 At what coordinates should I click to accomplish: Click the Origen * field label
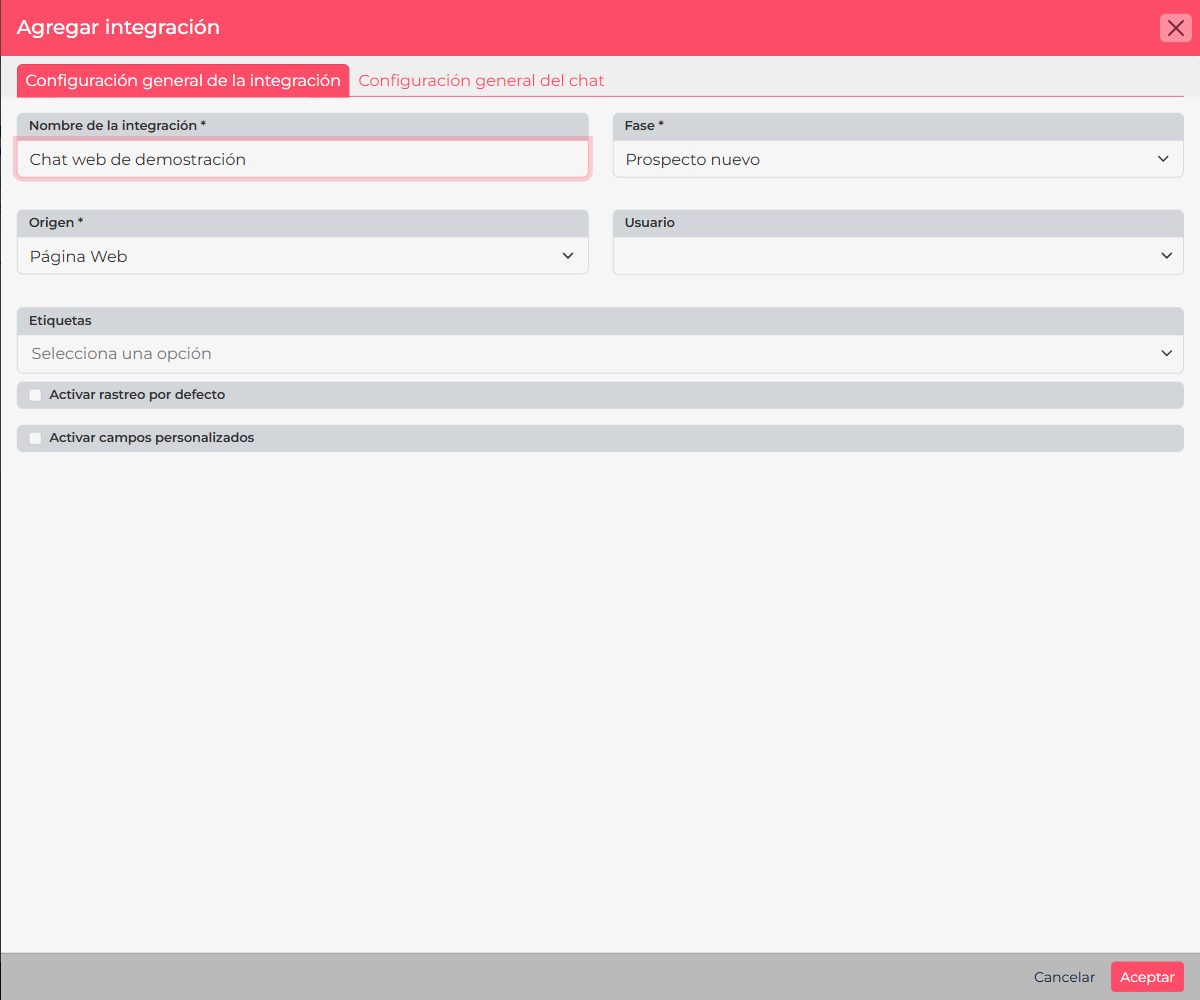56,223
